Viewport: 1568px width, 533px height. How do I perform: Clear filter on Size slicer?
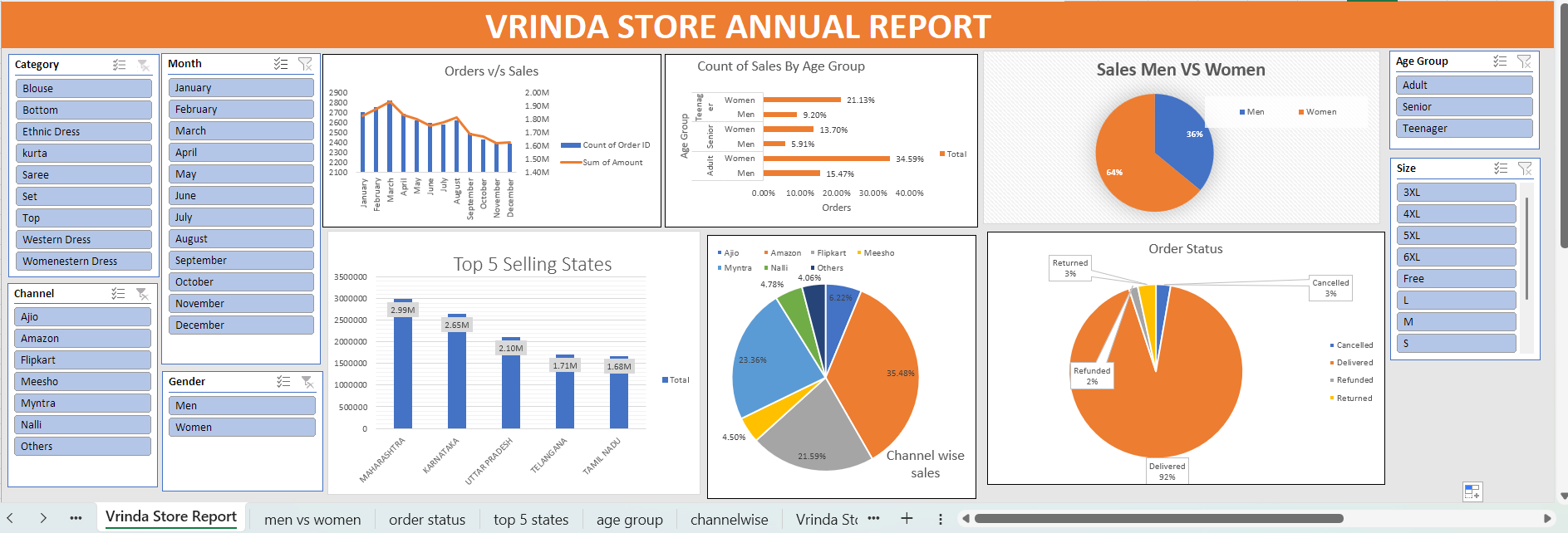coord(1525,169)
